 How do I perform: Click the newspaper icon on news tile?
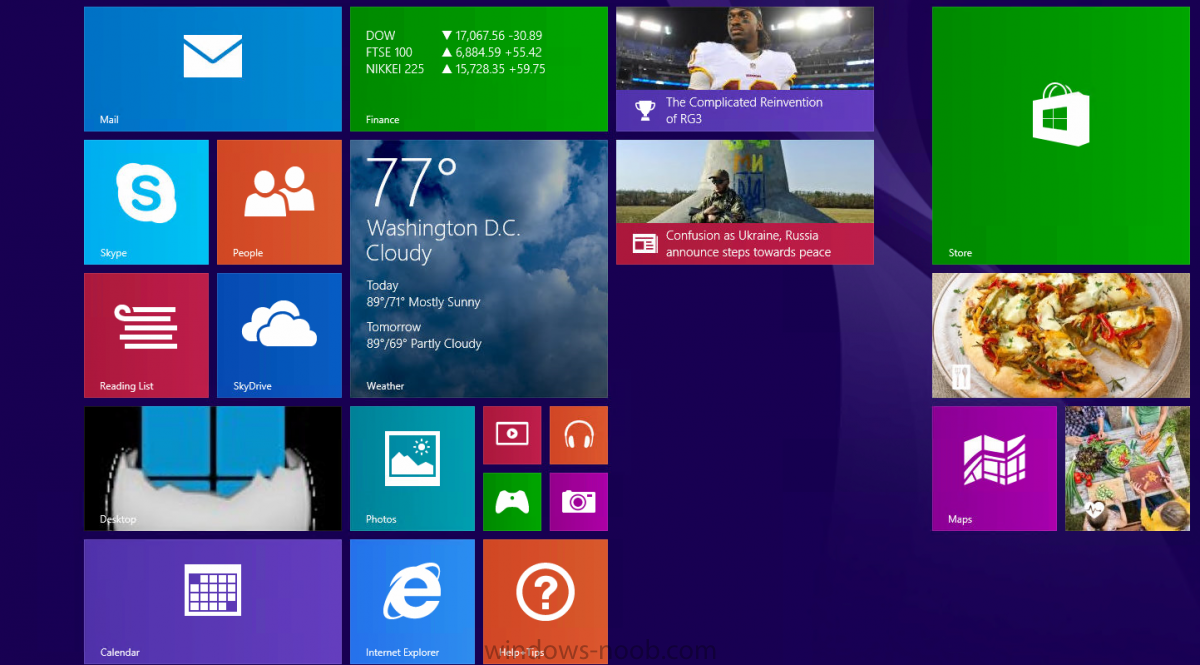[645, 243]
